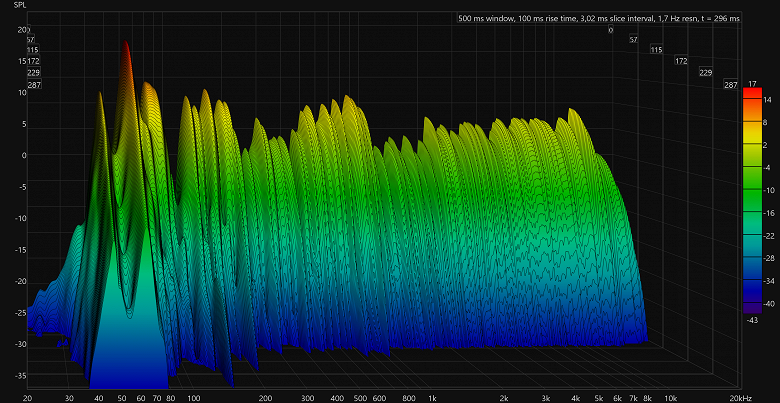Click the -30 tick on the SPL axis
The width and height of the screenshot is (780, 403).
point(21,344)
